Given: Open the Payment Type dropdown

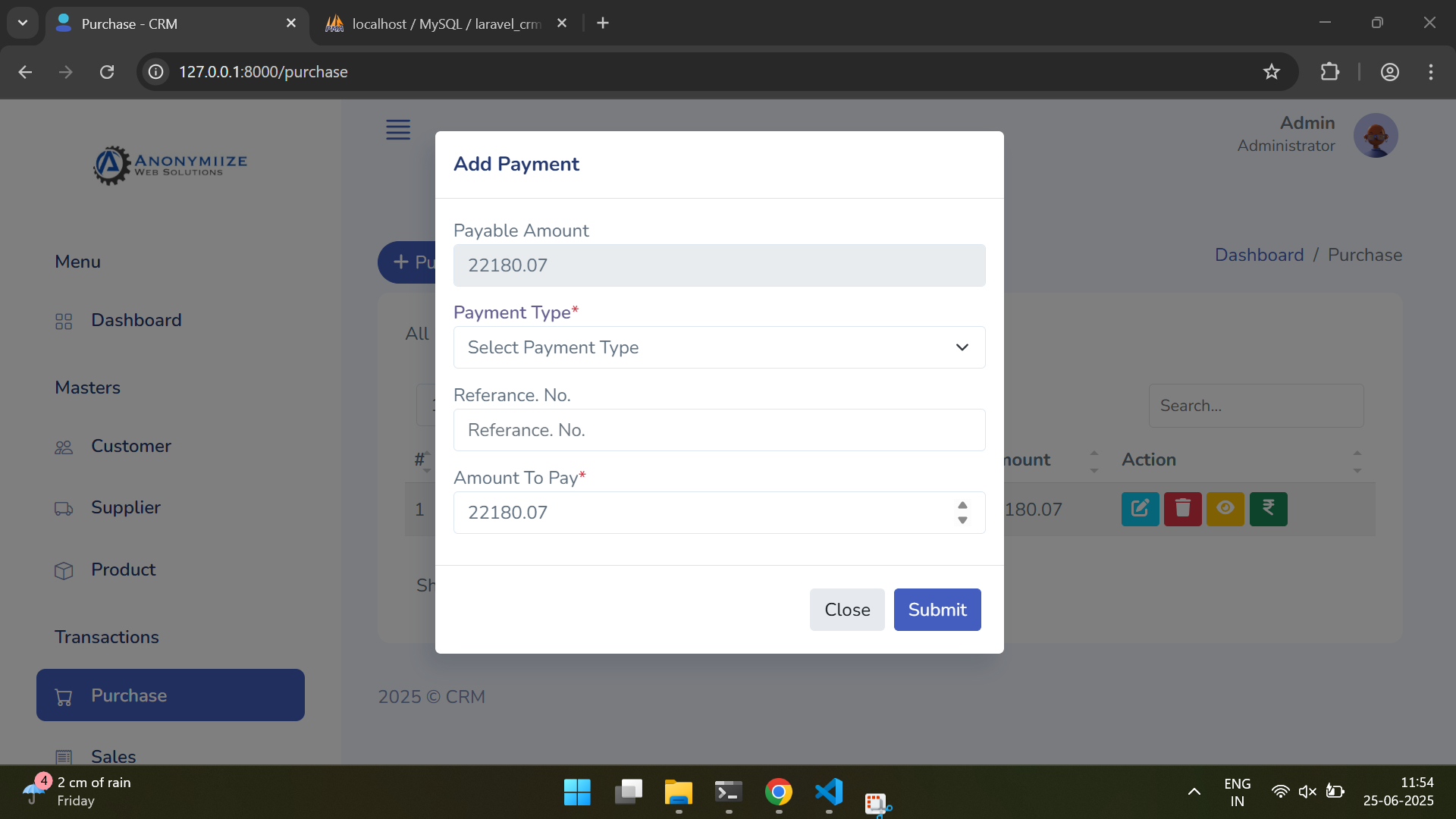Looking at the screenshot, I should pyautogui.click(x=719, y=347).
